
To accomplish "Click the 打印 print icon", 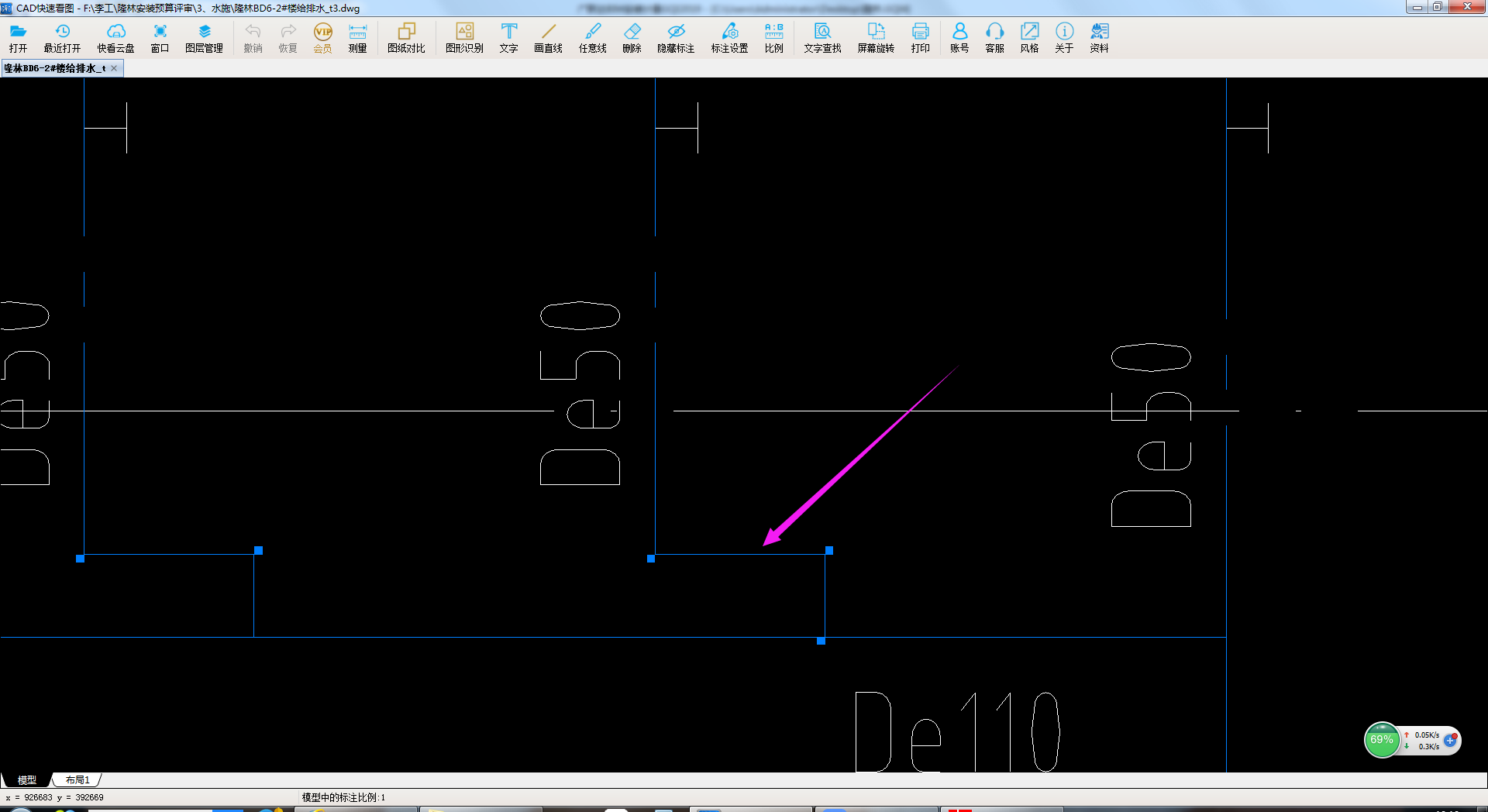I will tap(920, 38).
